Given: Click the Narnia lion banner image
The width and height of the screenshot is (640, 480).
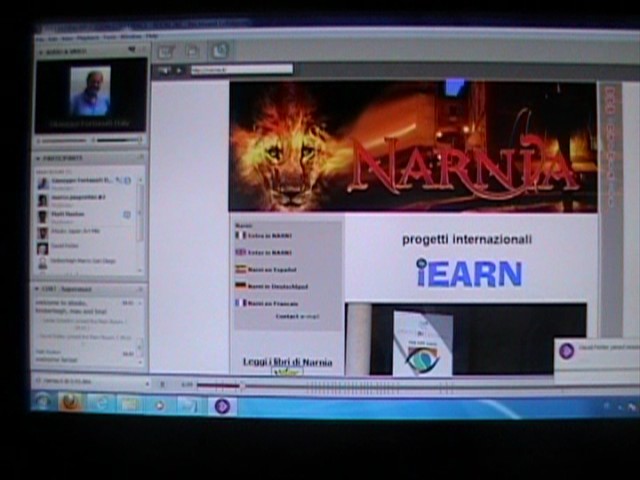Looking at the screenshot, I should pyautogui.click(x=413, y=147).
